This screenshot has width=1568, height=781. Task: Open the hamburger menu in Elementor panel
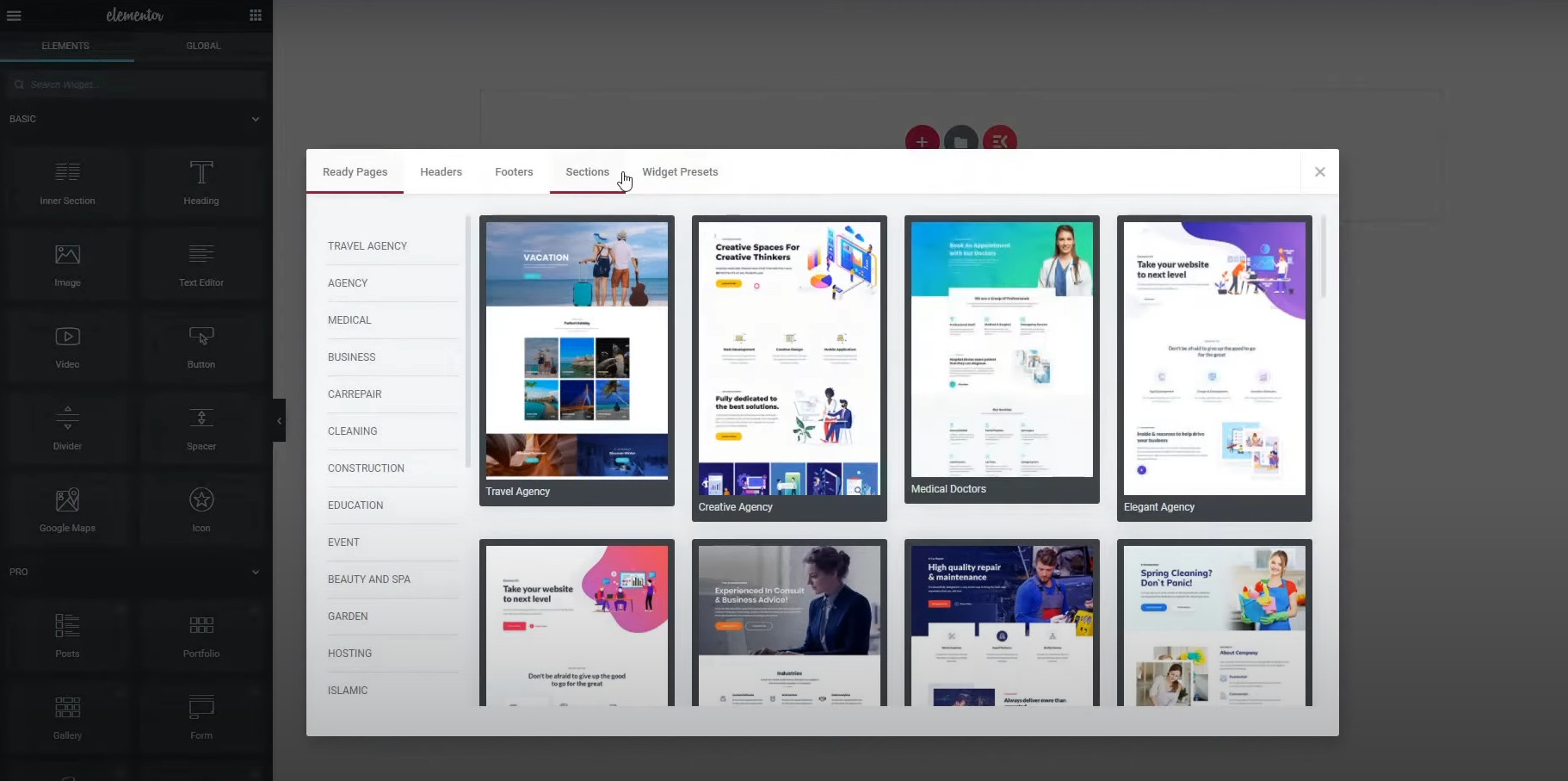(14, 15)
